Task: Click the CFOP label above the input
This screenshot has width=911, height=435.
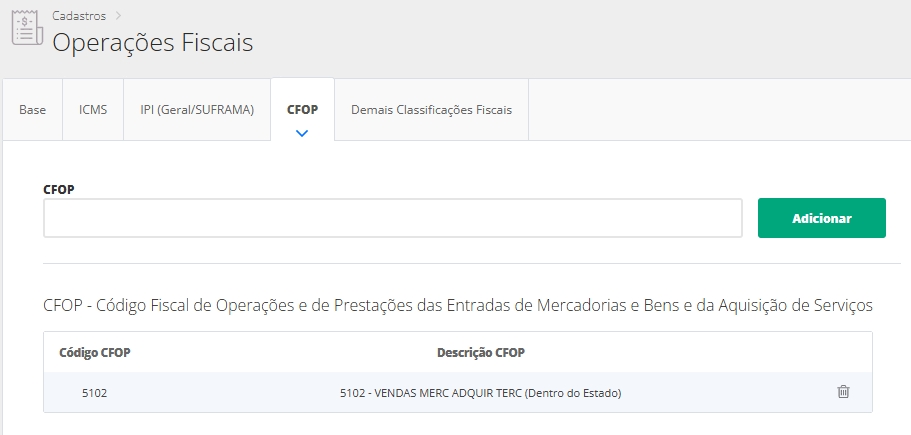Action: [x=58, y=188]
